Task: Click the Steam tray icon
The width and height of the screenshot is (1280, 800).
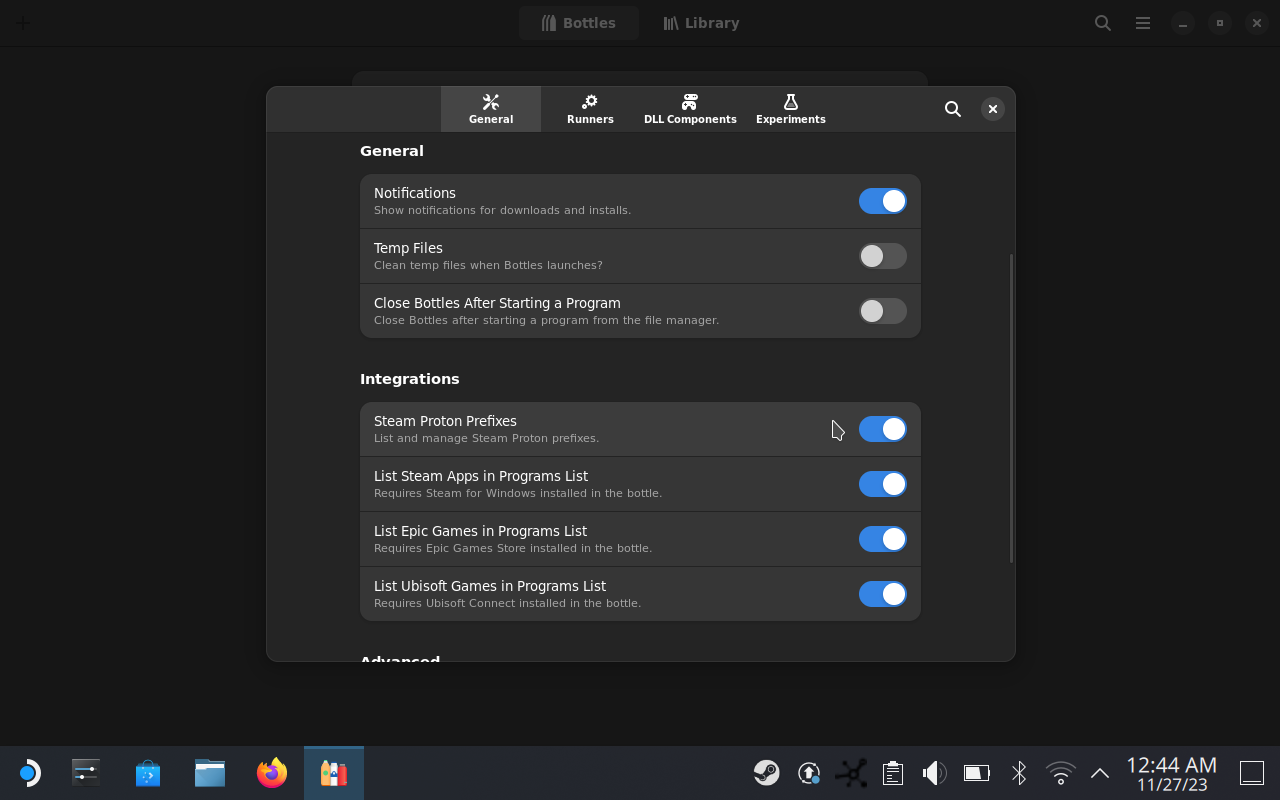Action: (x=767, y=773)
